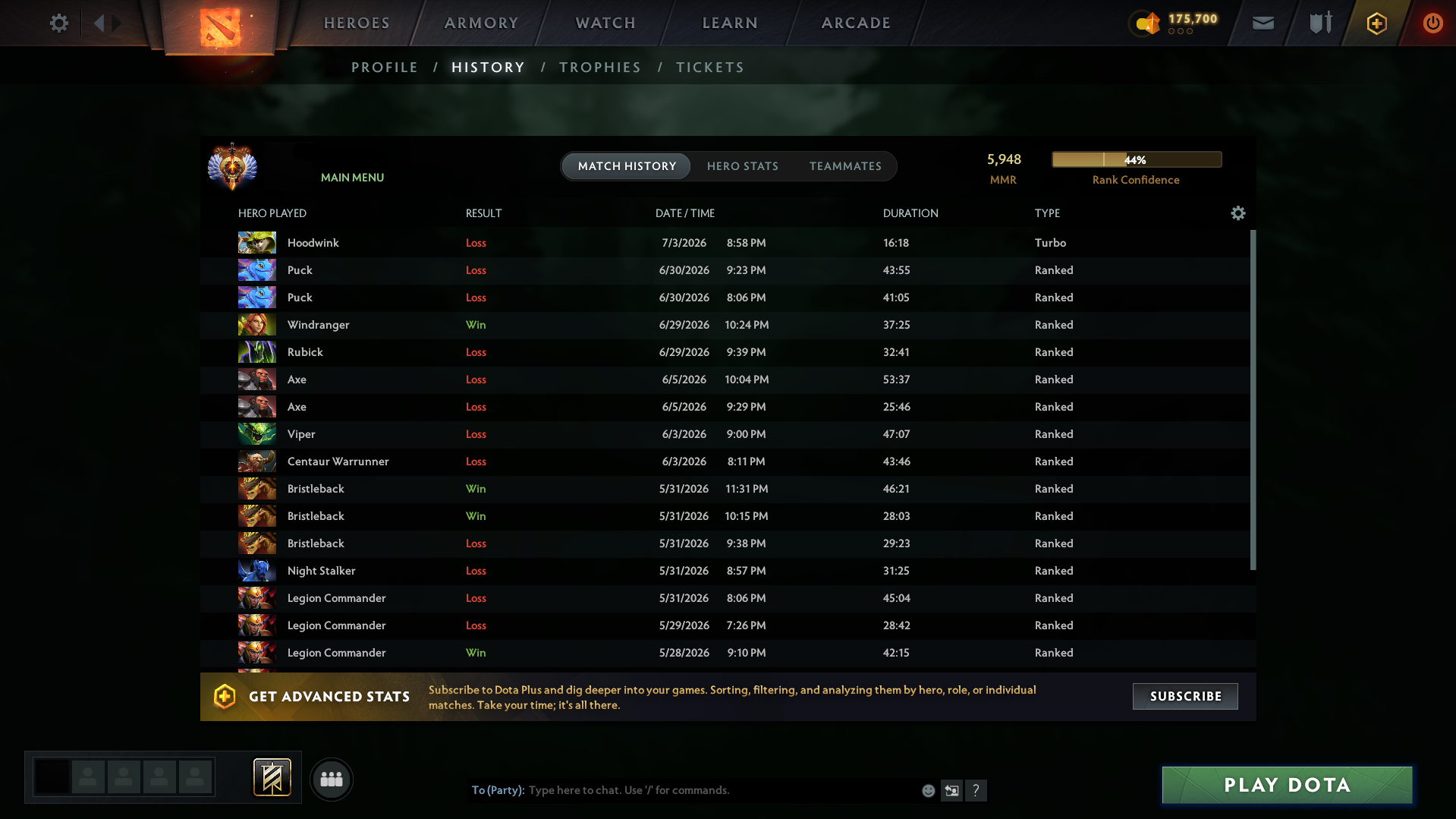Click the Night Stalker hero portrait
The width and height of the screenshot is (1456, 819).
[257, 571]
